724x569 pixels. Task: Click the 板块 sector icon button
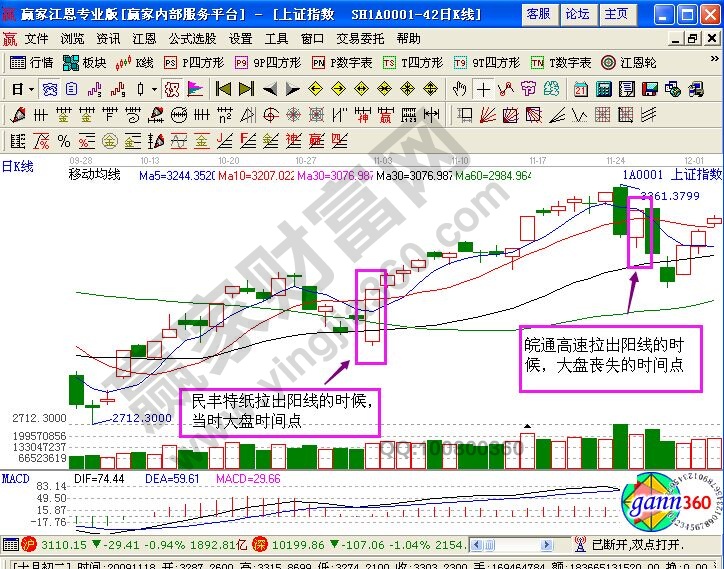pos(83,62)
